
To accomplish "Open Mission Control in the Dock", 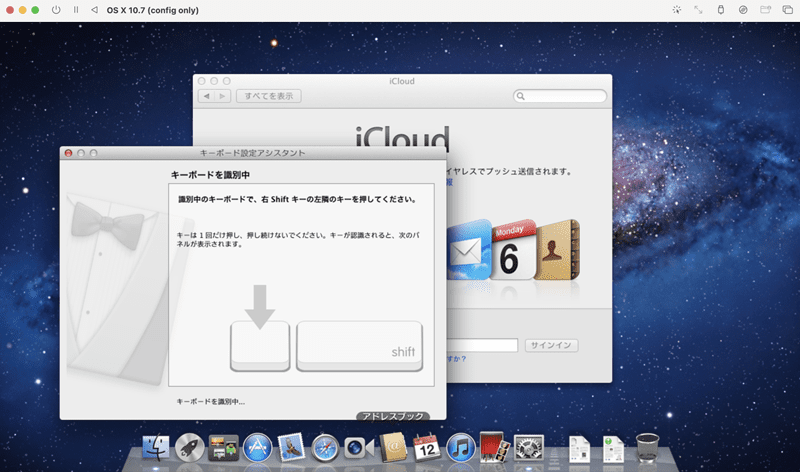I will click(x=223, y=448).
